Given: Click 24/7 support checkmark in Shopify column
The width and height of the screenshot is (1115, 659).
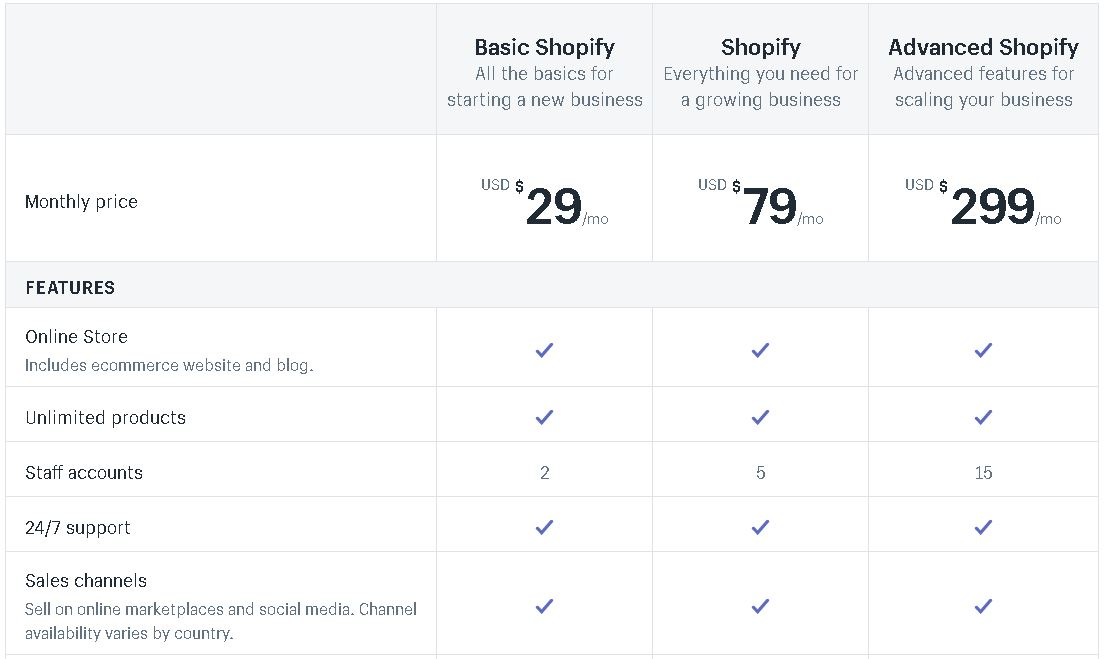Looking at the screenshot, I should [x=760, y=527].
